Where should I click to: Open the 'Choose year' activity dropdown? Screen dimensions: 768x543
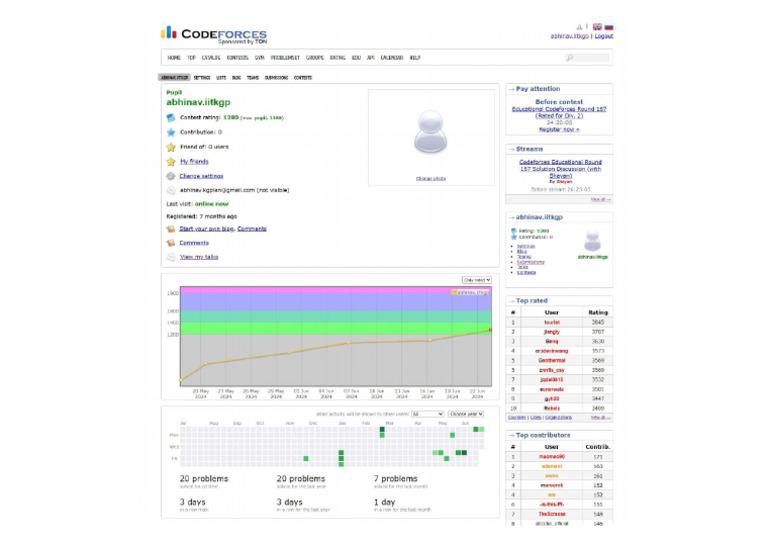pyautogui.click(x=466, y=413)
